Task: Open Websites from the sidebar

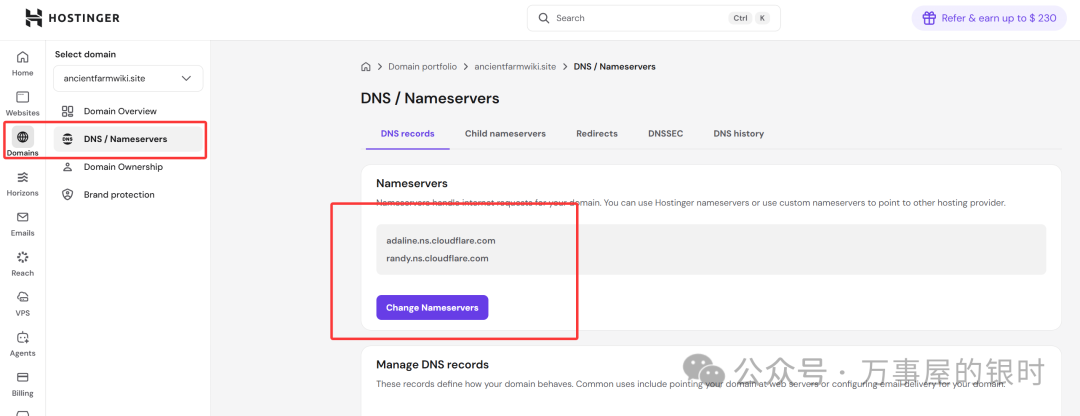Action: tap(22, 103)
